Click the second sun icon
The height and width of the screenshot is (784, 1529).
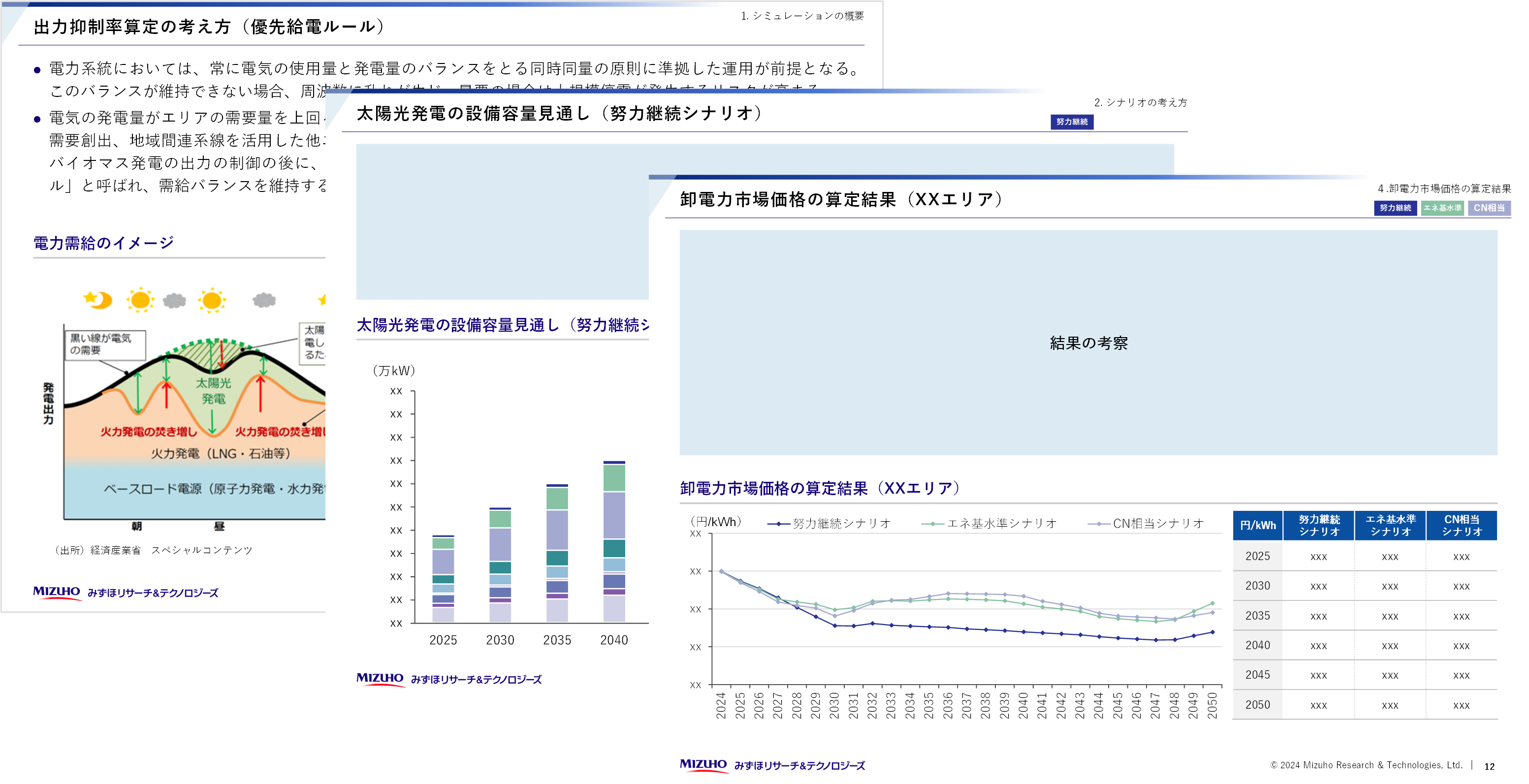point(212,300)
